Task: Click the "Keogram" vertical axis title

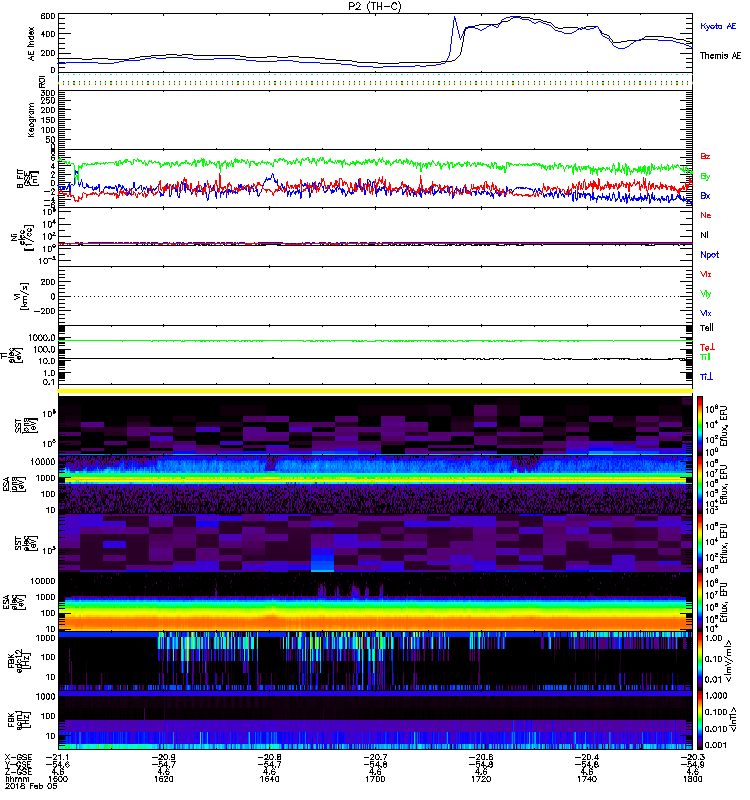Action: 32,120
